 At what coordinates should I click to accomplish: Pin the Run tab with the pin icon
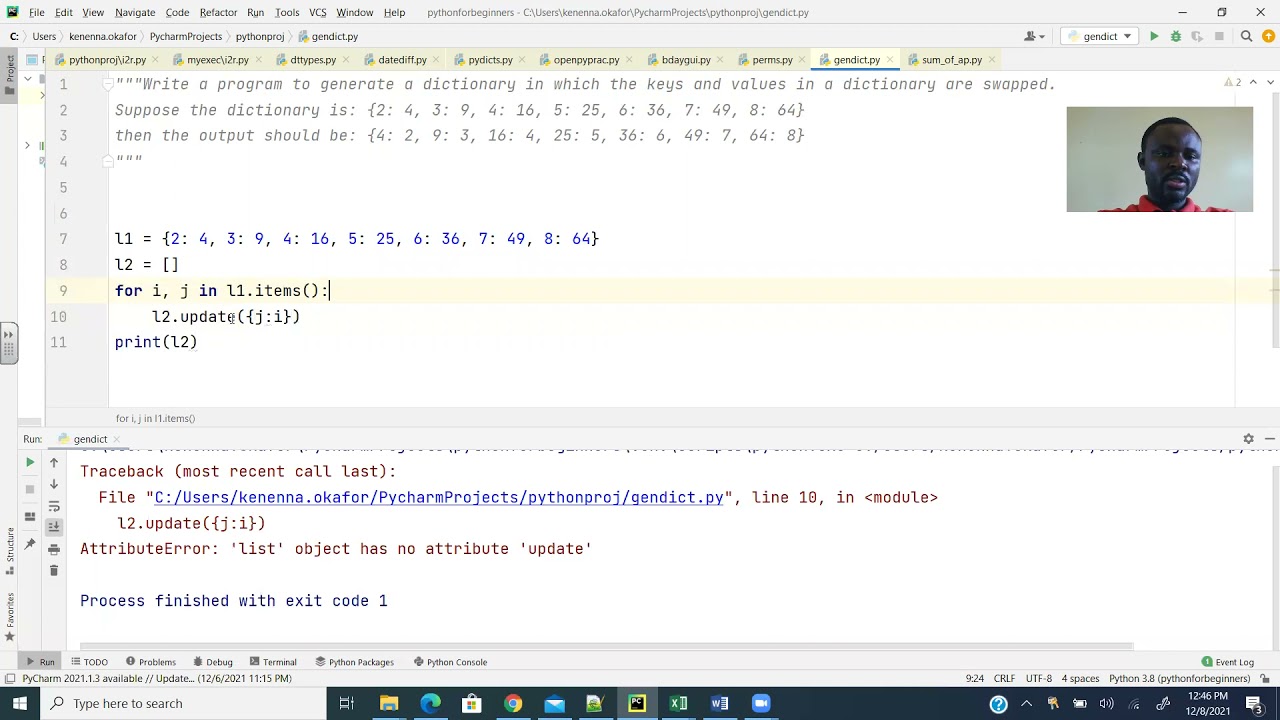(30, 544)
